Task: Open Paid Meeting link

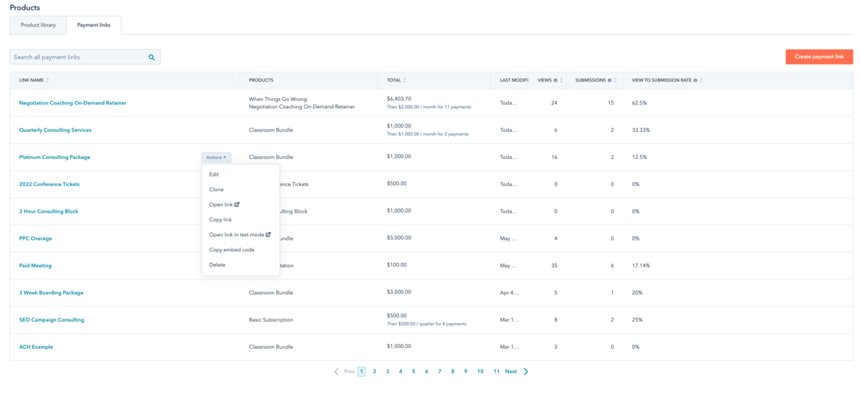Action: [35, 266]
